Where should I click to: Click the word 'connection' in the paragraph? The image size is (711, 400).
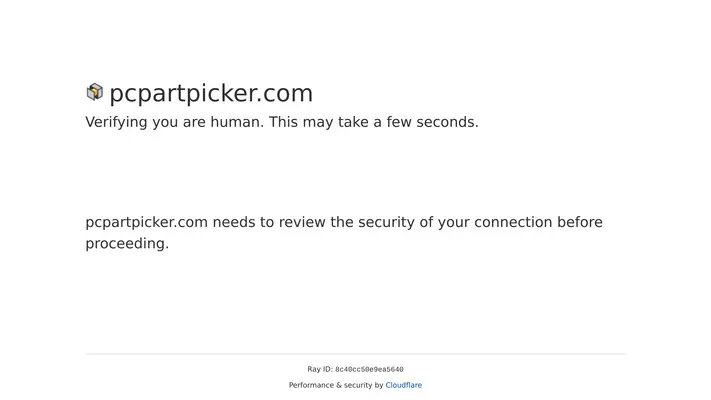click(513, 222)
